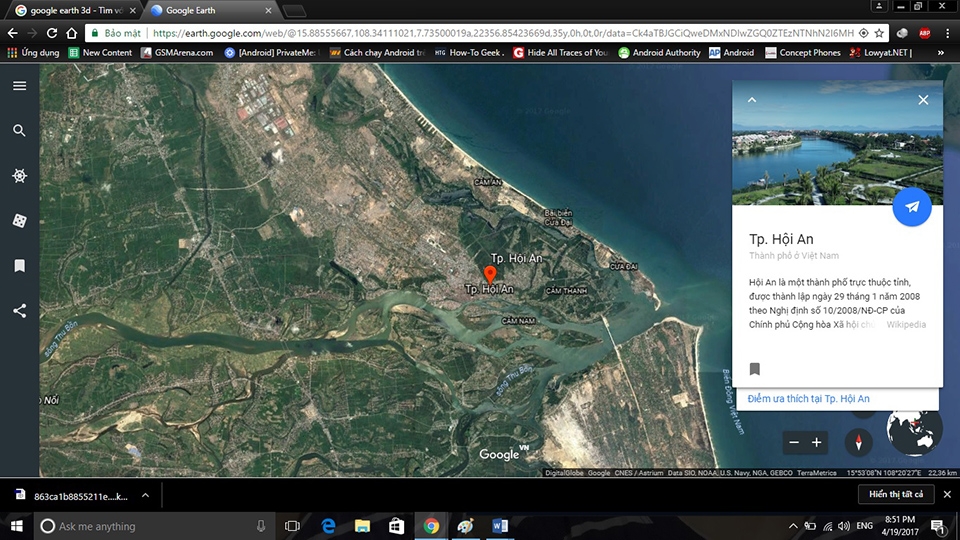This screenshot has width=960, height=540.
Task: Click the Cẩm Thanh map label
Action: click(566, 291)
